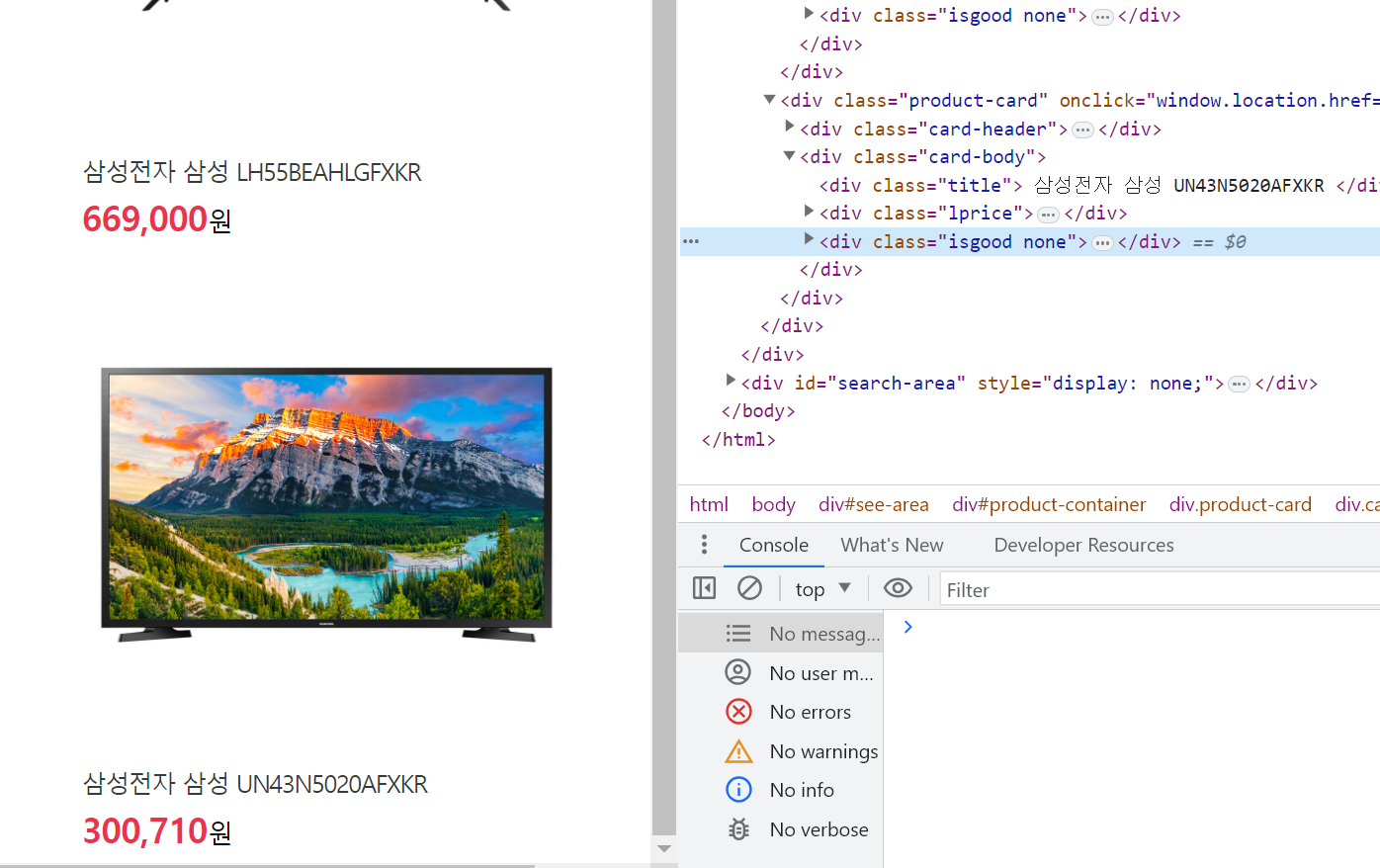Collapse the card-body div triangle
Image resolution: width=1380 pixels, height=868 pixels.
point(789,155)
